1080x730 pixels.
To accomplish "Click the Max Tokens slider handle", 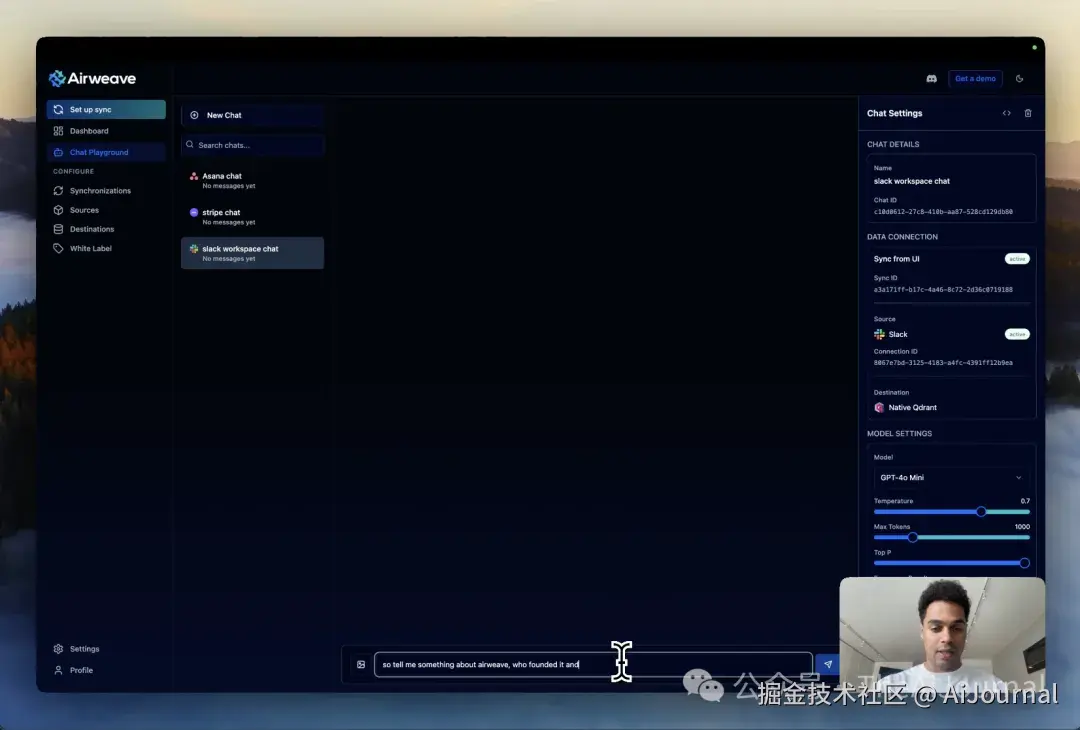I will [x=912, y=537].
